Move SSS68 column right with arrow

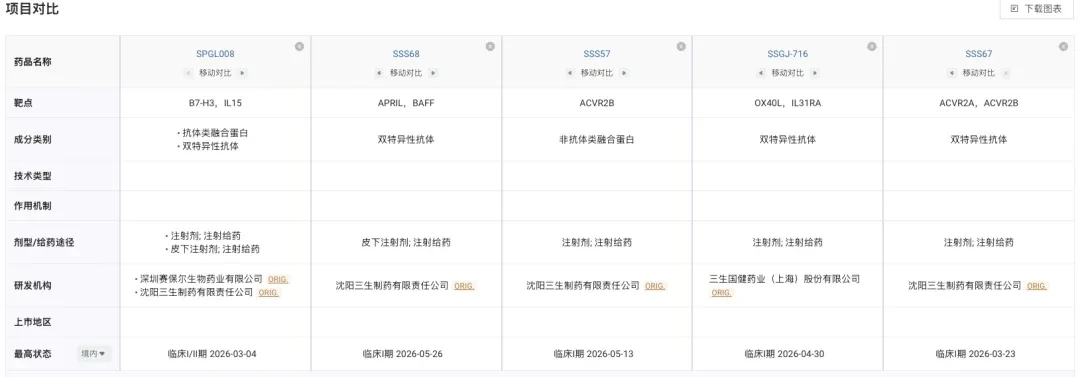pyautogui.click(x=433, y=72)
